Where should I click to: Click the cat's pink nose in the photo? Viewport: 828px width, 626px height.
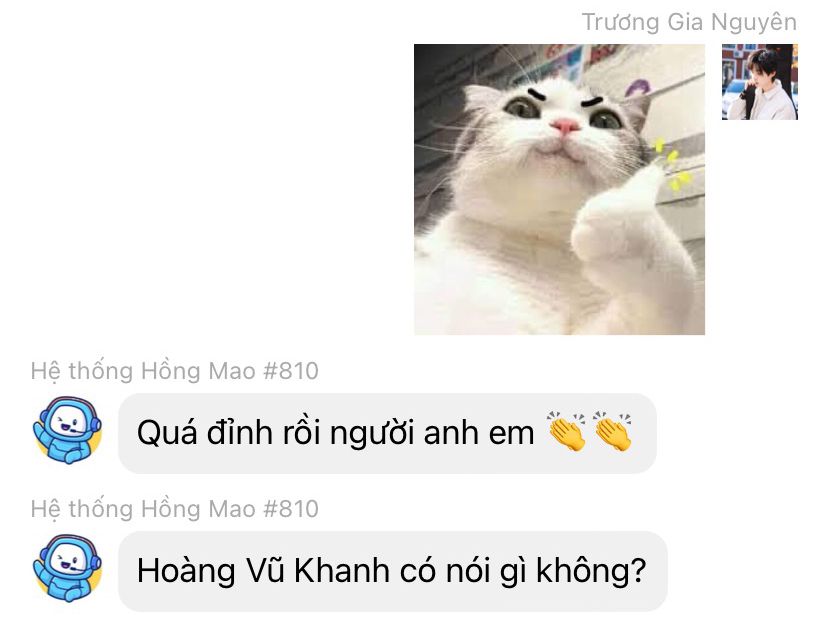coord(565,126)
